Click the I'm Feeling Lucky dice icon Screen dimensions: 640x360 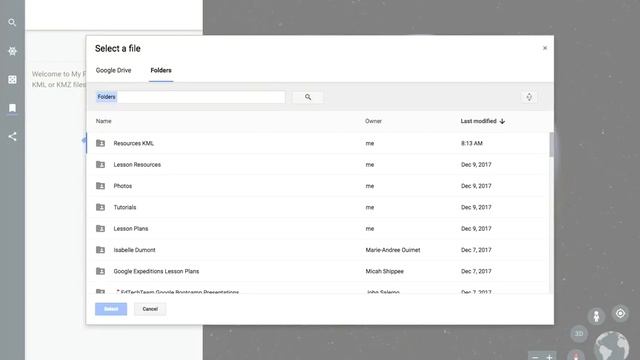click(12, 80)
